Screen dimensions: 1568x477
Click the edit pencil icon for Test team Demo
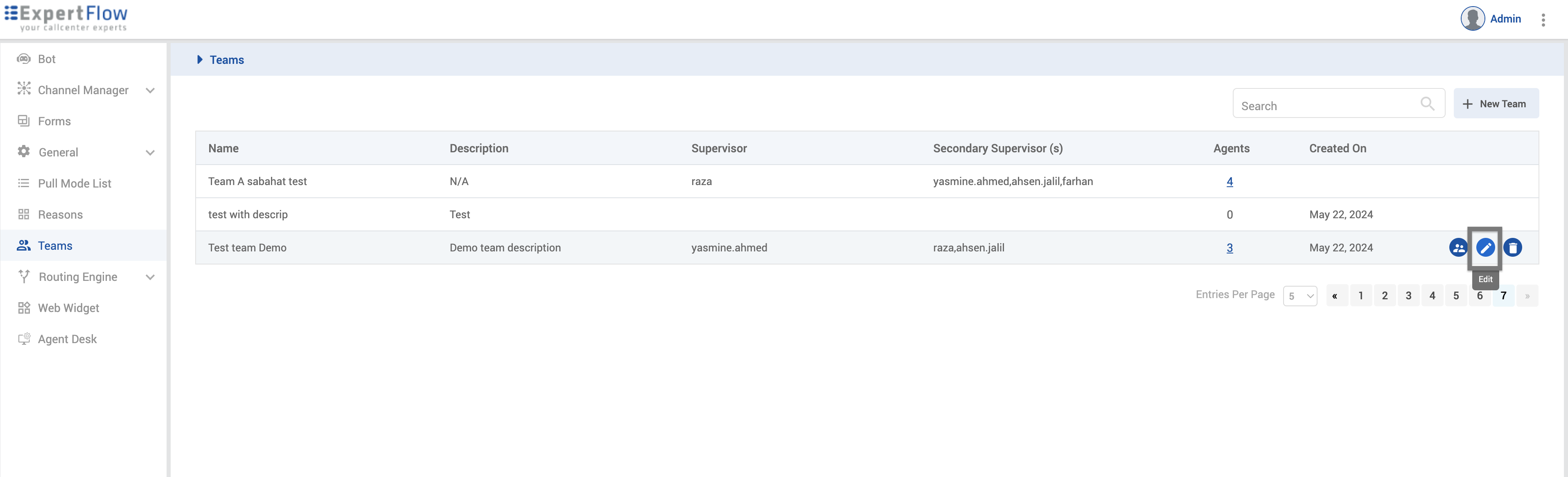tap(1485, 248)
